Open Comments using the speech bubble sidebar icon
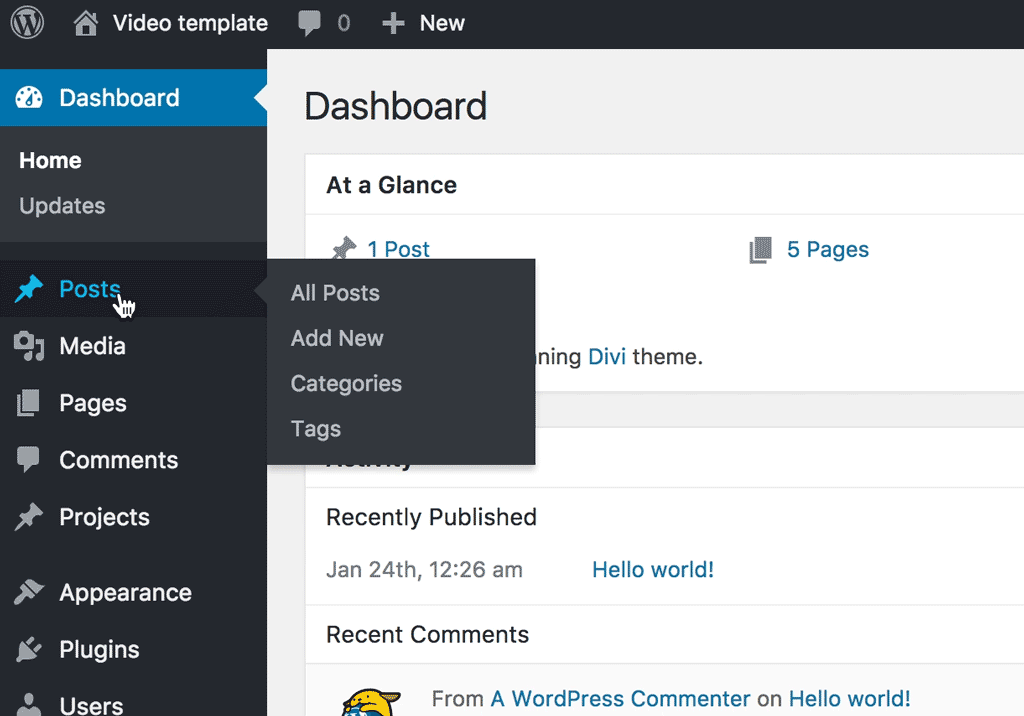The height and width of the screenshot is (716, 1024). click(x=29, y=460)
